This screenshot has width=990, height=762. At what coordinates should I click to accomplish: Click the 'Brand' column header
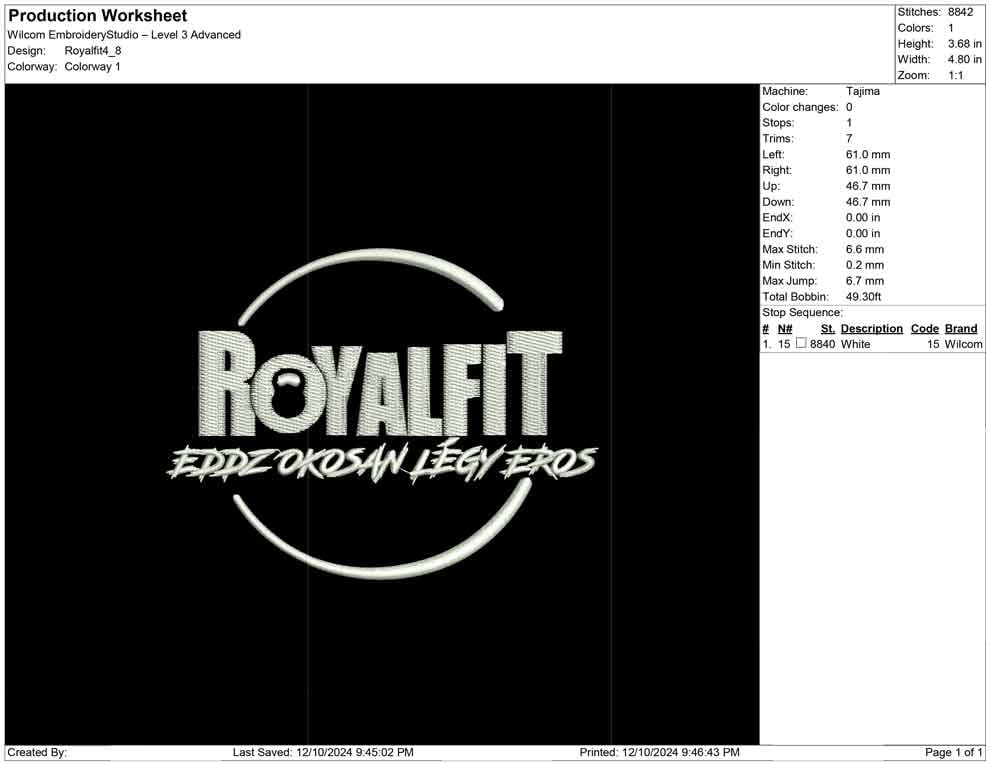click(x=961, y=328)
